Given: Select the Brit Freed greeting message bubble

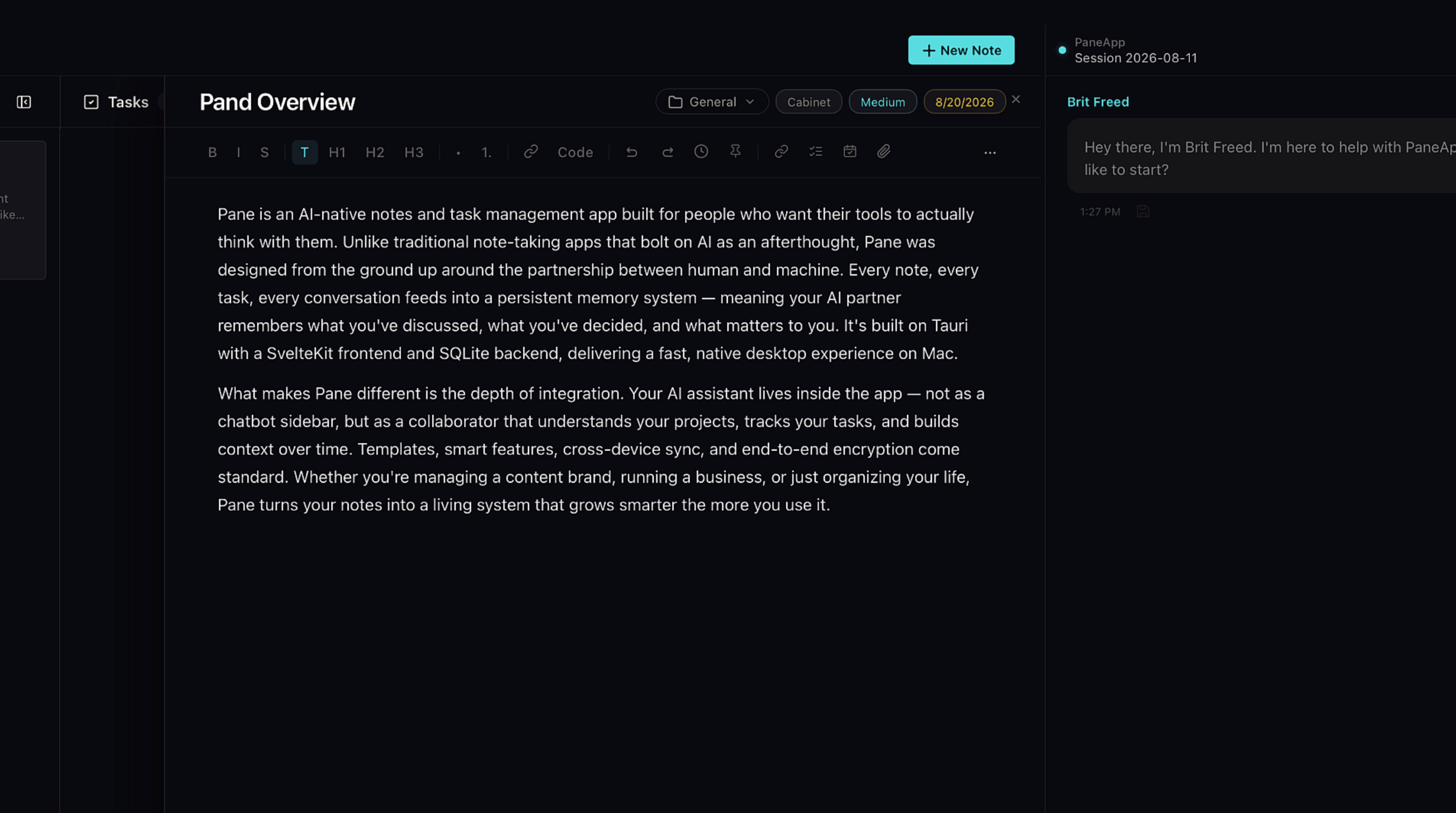Looking at the screenshot, I should click(x=1262, y=155).
